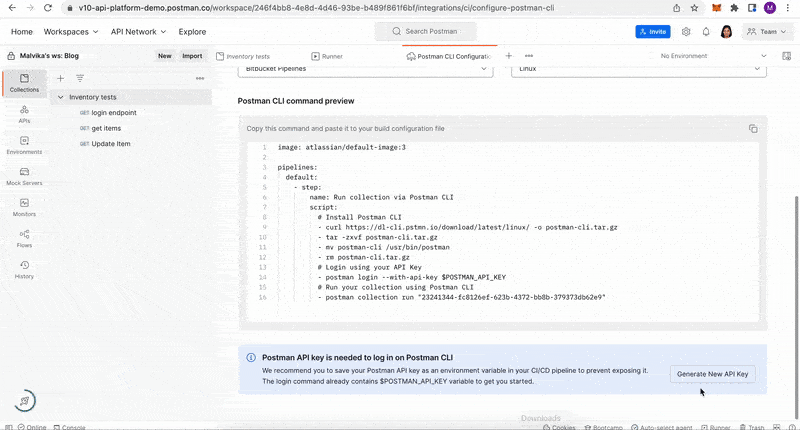800x430 pixels.
Task: Click the filter icon in the collections sidebar
Action: 80,78
